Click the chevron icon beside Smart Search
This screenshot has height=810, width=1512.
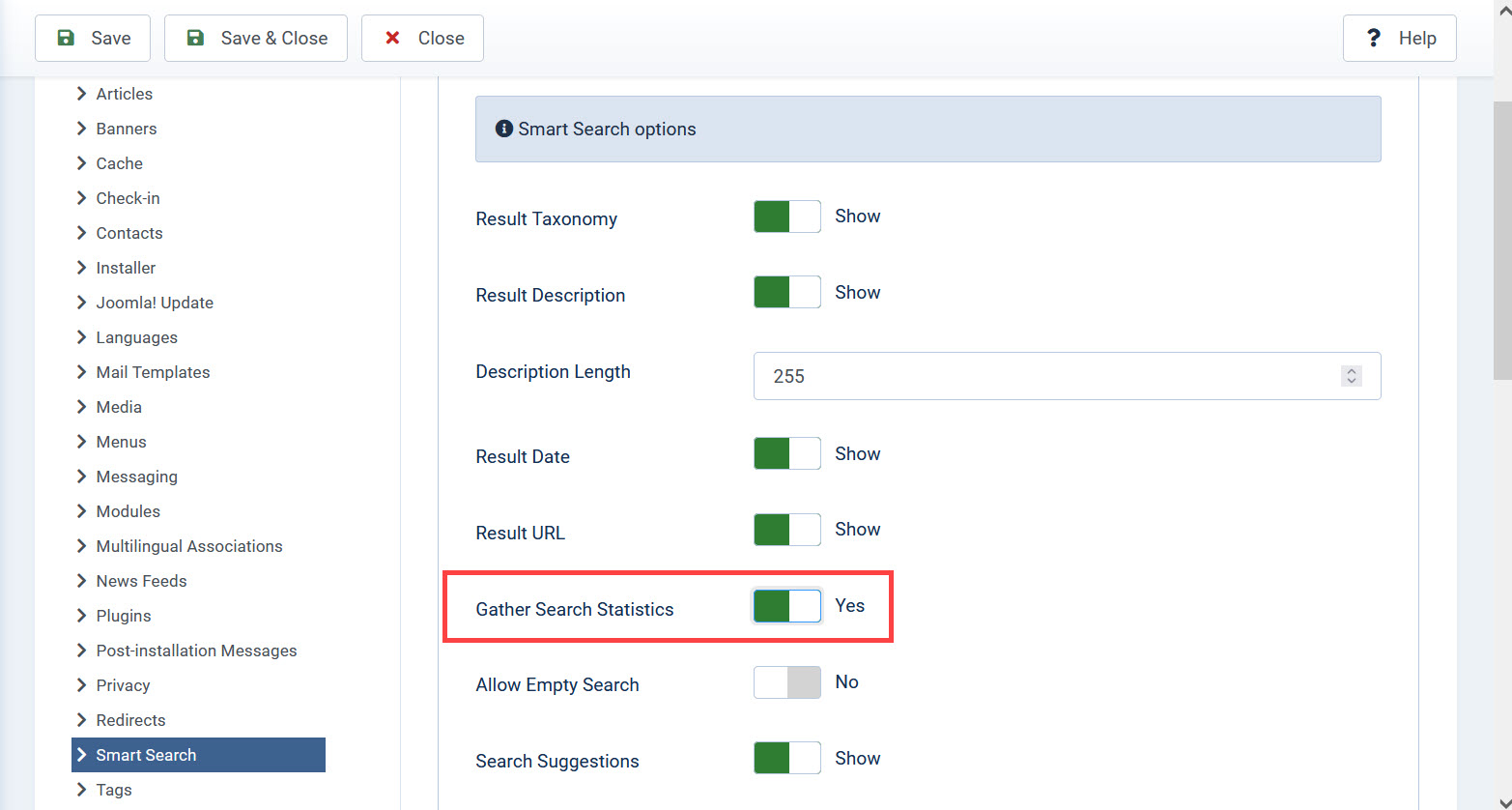click(x=82, y=755)
